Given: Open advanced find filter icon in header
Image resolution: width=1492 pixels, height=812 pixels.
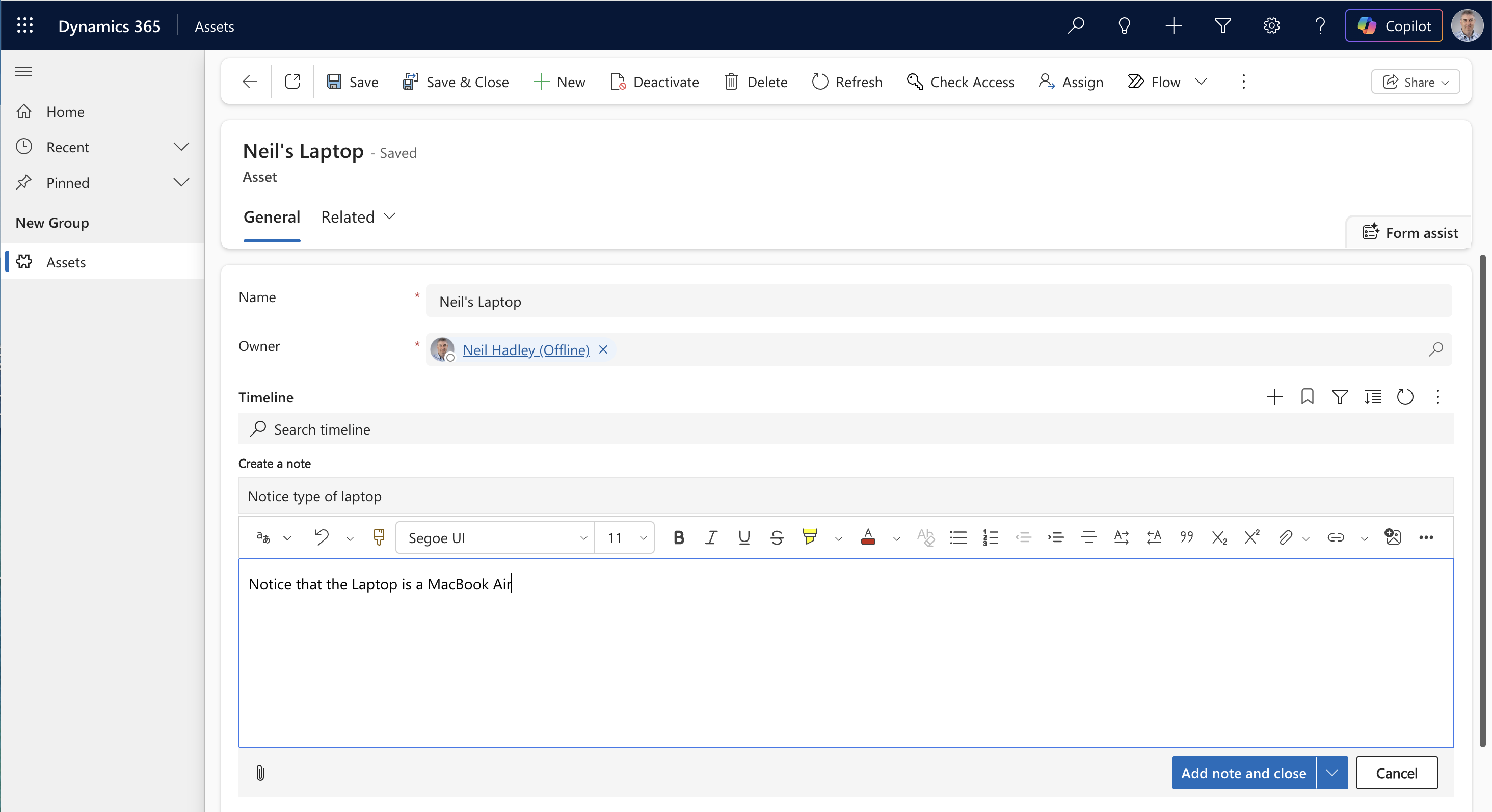Looking at the screenshot, I should (x=1222, y=25).
